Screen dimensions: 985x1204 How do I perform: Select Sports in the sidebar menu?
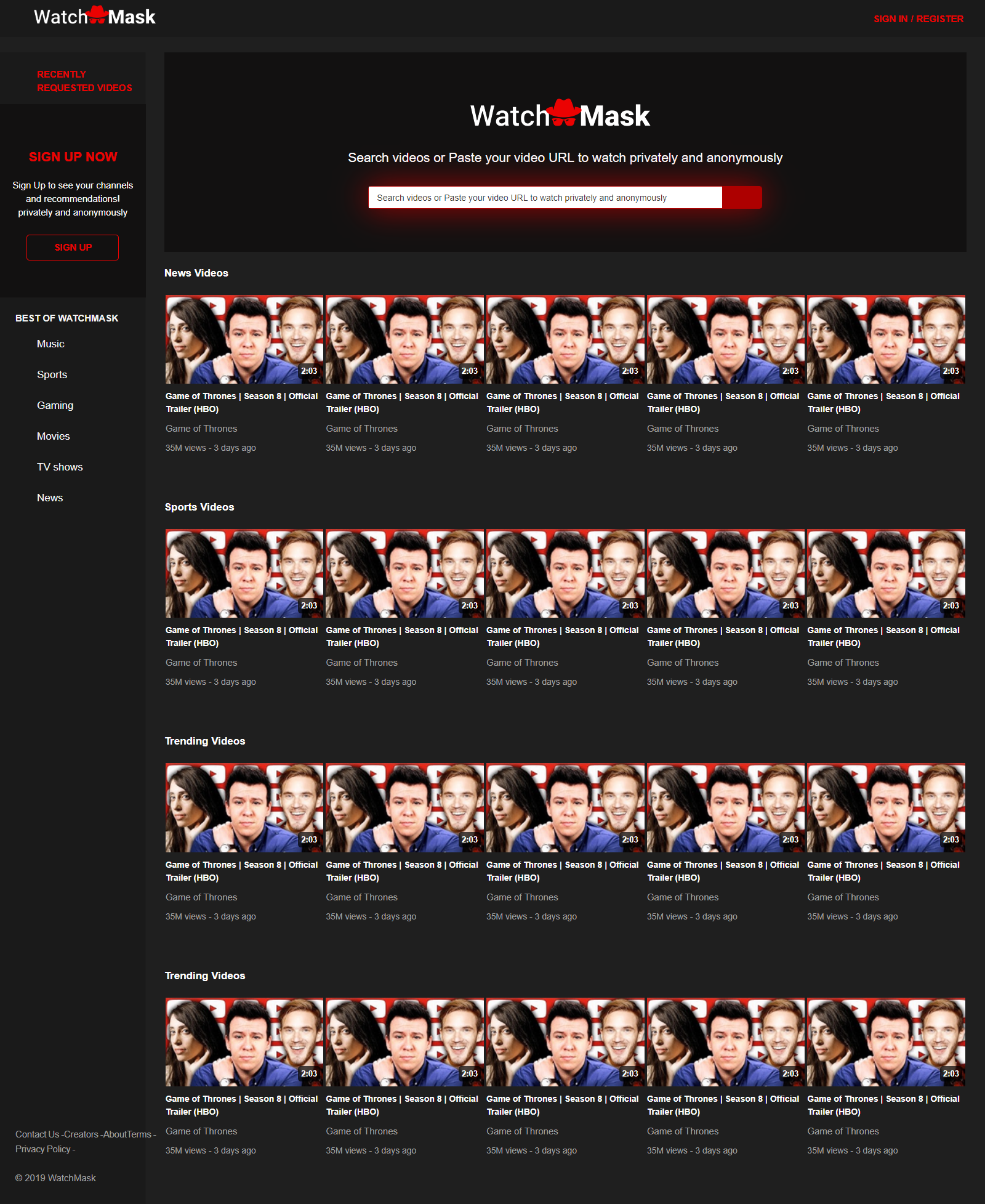click(52, 374)
